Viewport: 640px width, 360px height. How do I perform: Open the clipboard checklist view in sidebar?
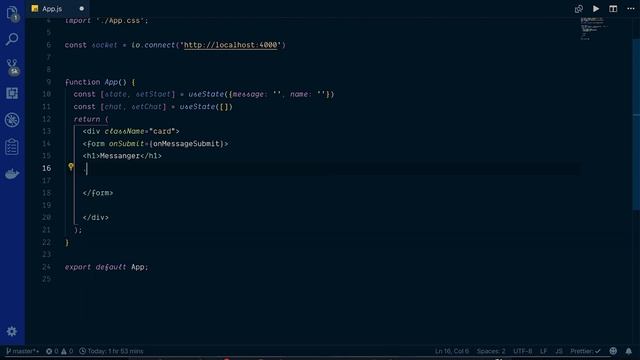(x=12, y=147)
